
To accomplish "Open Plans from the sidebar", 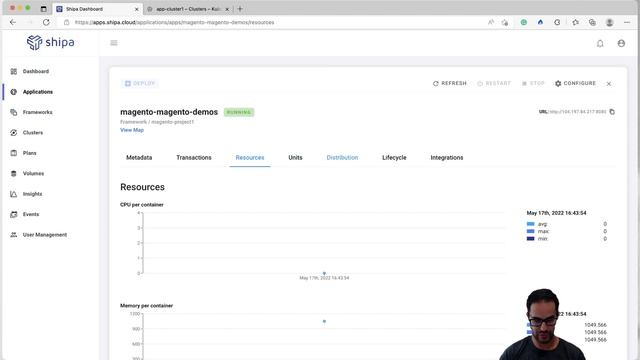I will click(x=29, y=153).
